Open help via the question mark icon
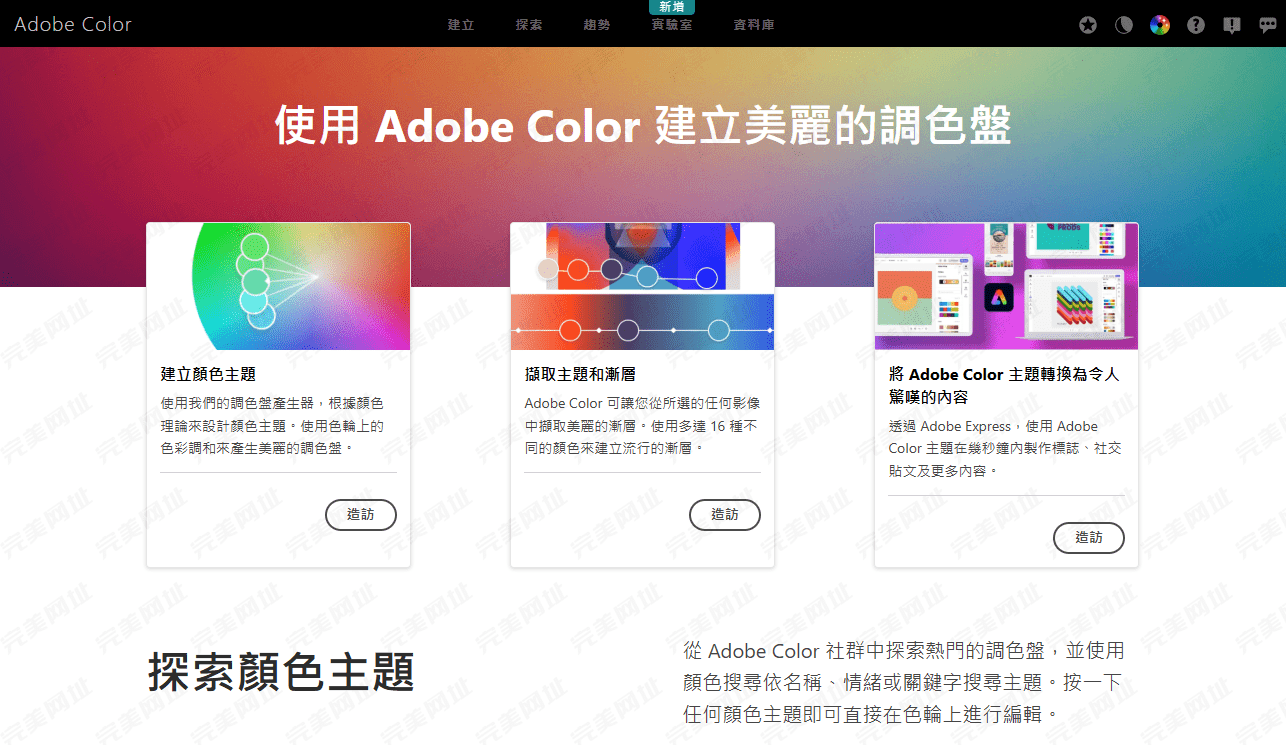1286x745 pixels. point(1196,25)
